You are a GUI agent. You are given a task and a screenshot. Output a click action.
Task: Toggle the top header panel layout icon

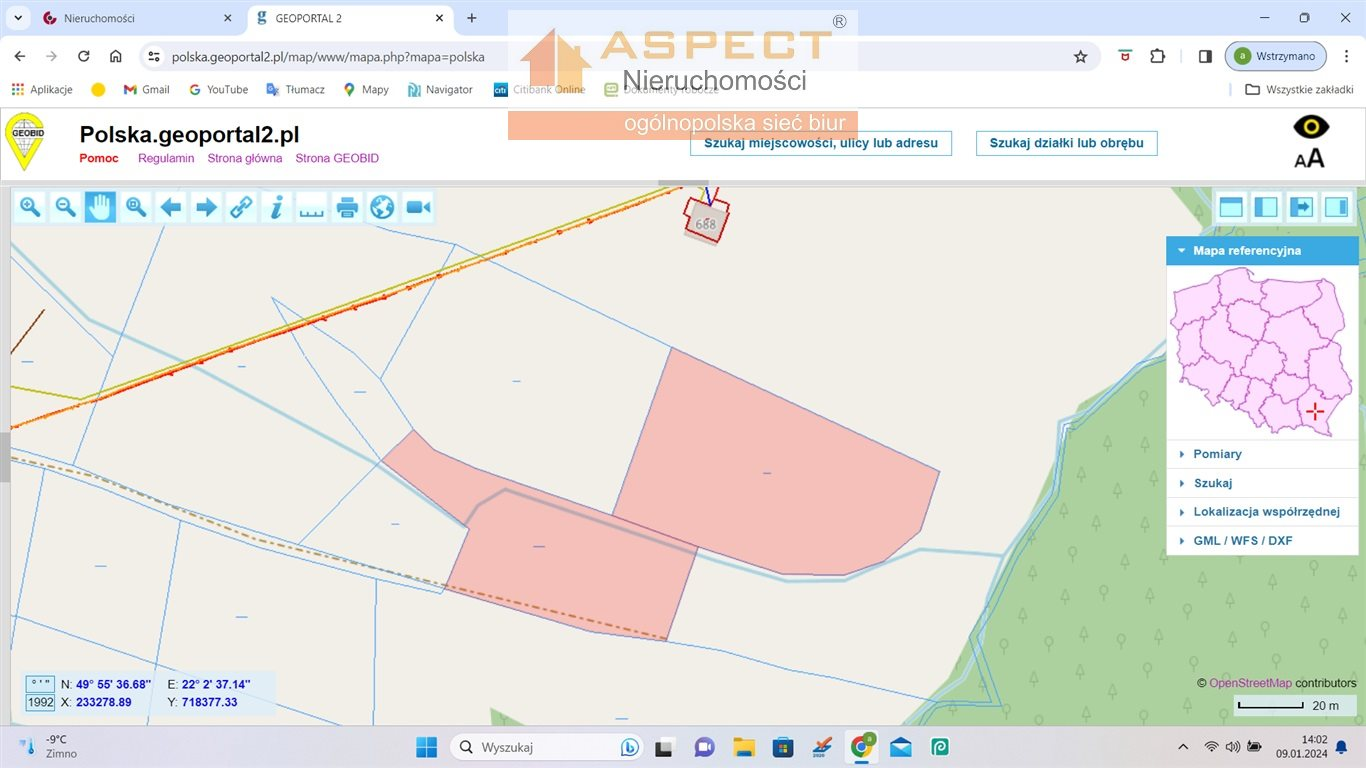click(1231, 207)
